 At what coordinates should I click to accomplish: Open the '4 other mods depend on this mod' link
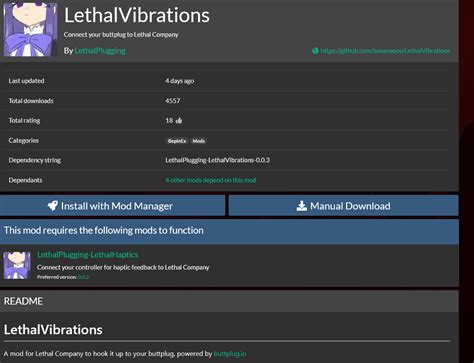point(211,180)
